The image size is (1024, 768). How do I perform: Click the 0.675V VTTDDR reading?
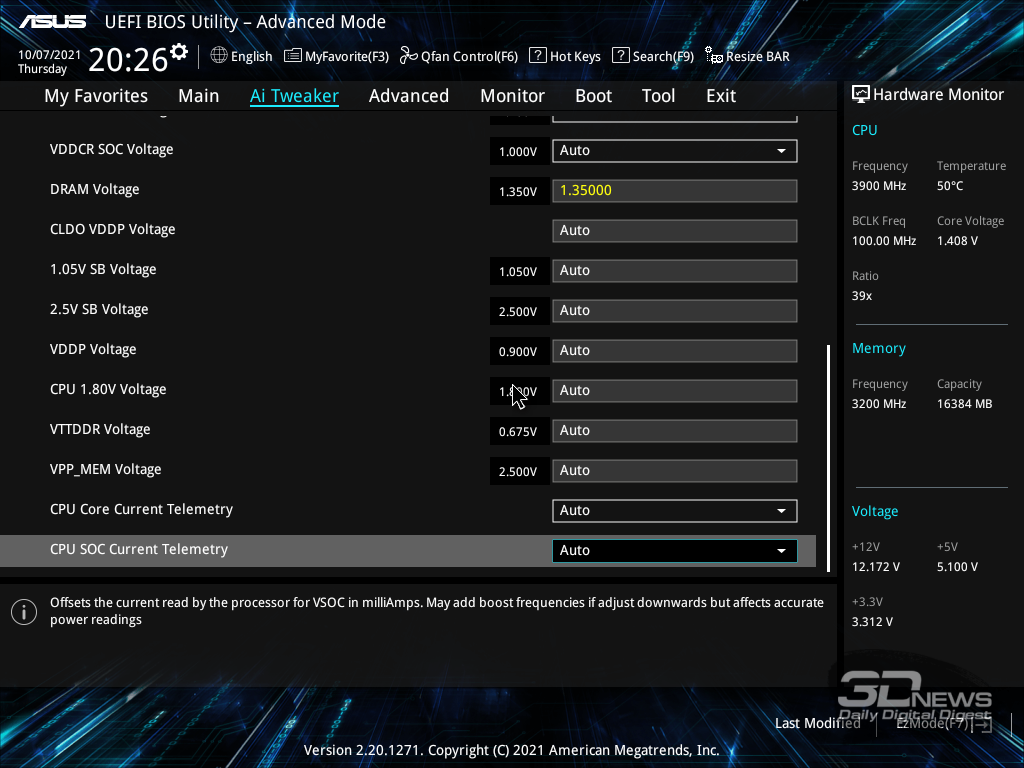tap(518, 432)
